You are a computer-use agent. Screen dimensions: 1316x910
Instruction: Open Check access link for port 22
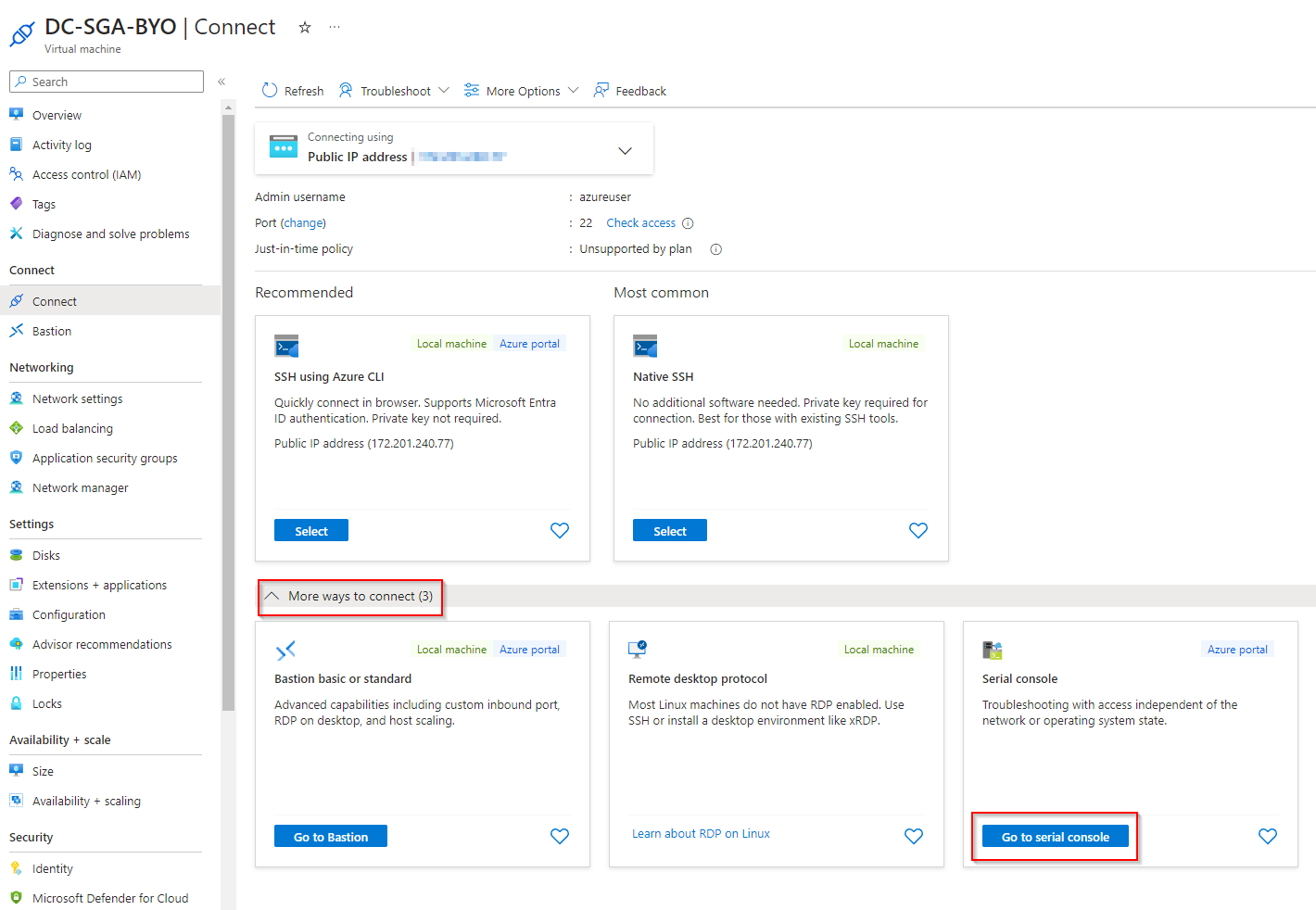coord(640,222)
